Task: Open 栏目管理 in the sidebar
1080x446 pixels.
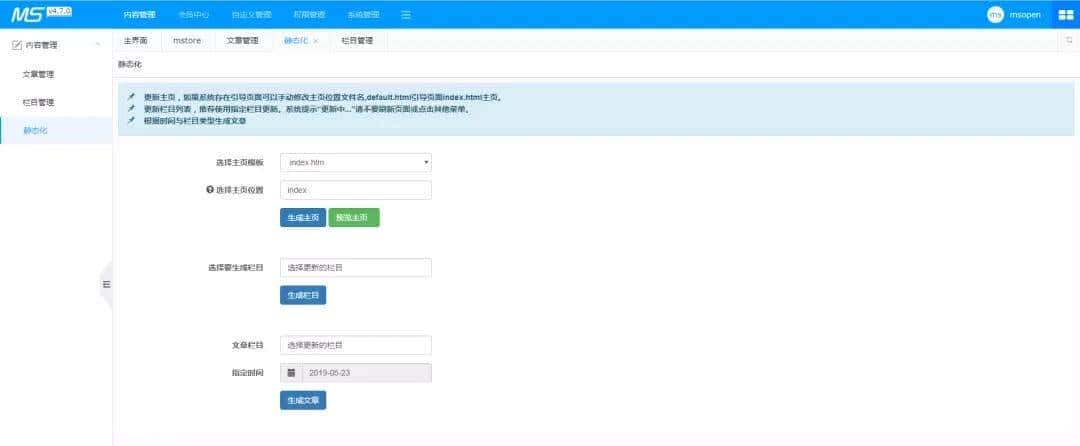Action: (x=38, y=102)
